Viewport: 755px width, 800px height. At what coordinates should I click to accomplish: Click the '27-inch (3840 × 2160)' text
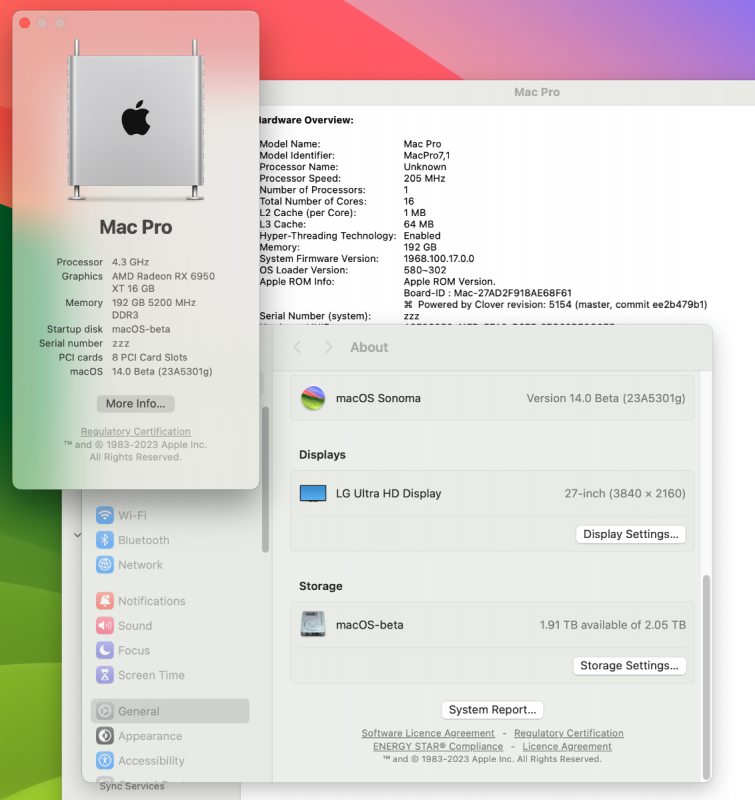point(624,493)
